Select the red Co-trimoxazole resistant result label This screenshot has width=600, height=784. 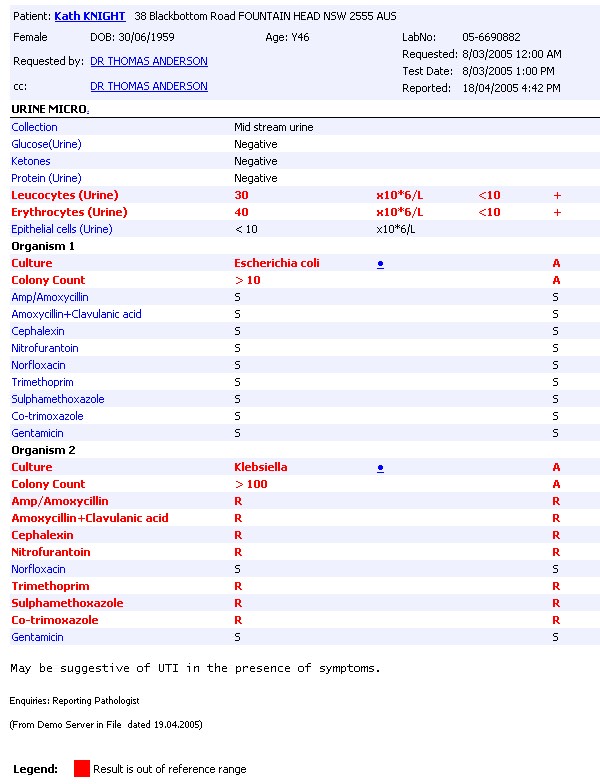pyautogui.click(x=55, y=621)
